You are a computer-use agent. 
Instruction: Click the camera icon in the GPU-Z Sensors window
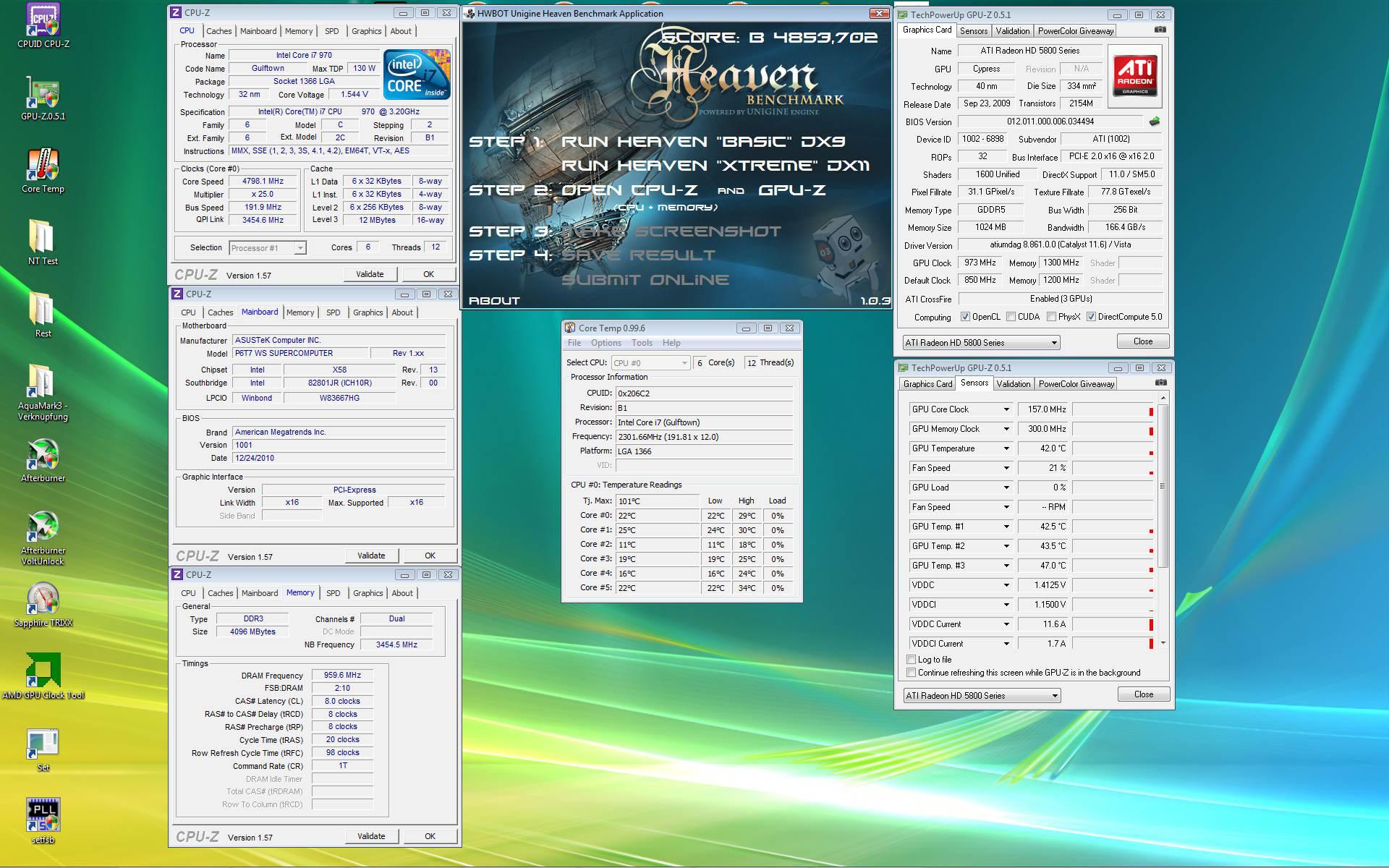[x=1160, y=383]
